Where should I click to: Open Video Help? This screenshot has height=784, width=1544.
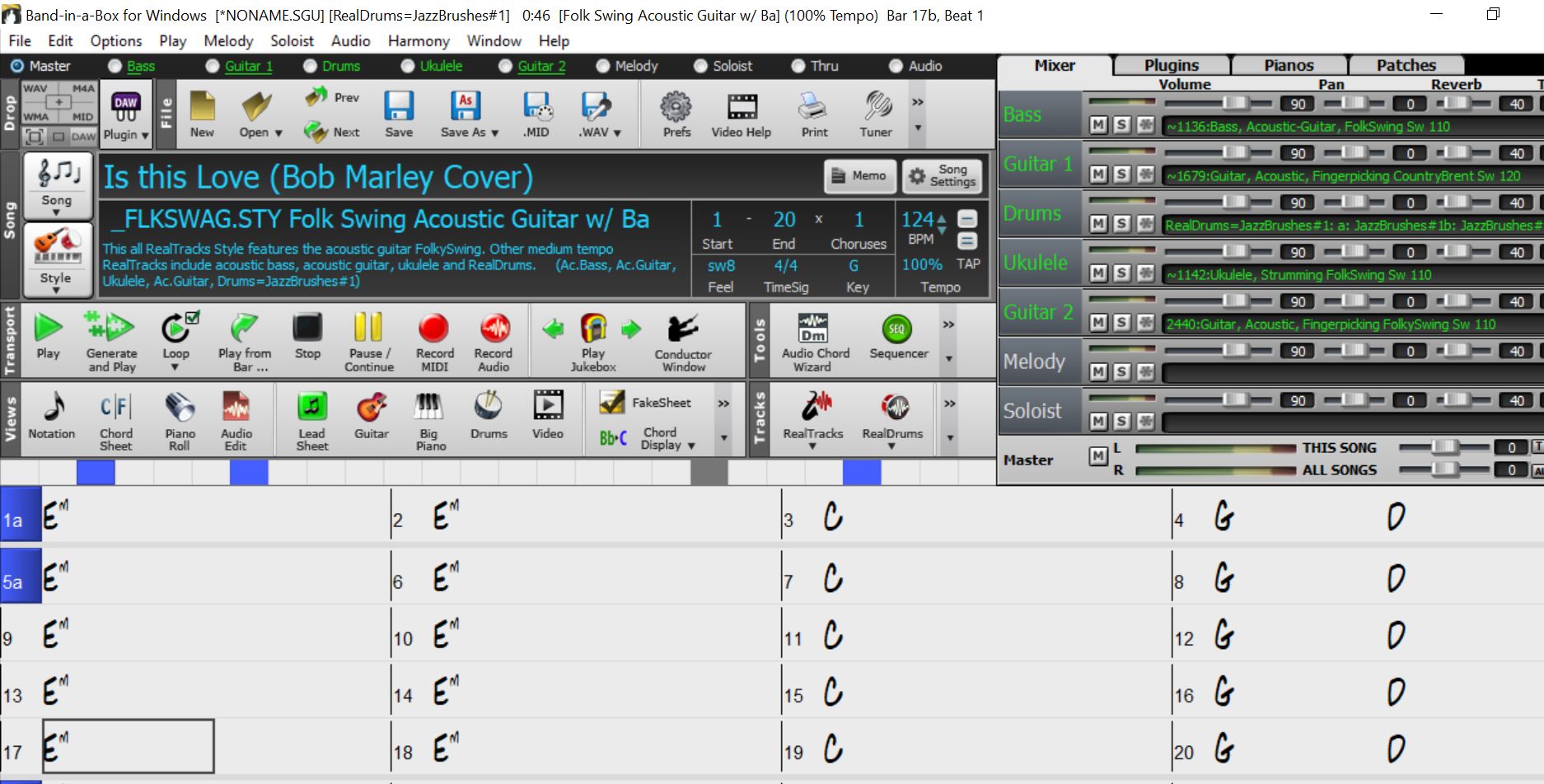(x=742, y=114)
